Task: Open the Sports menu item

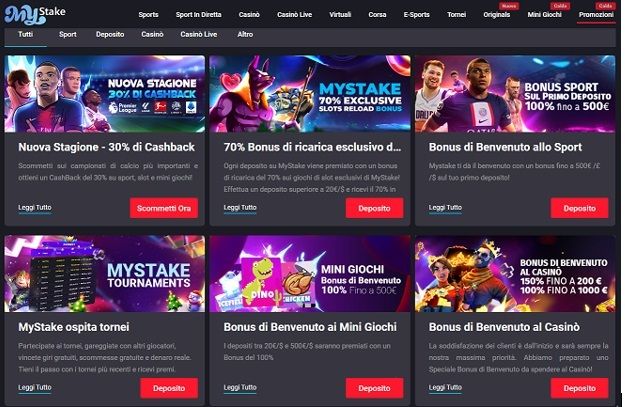Action: click(148, 15)
